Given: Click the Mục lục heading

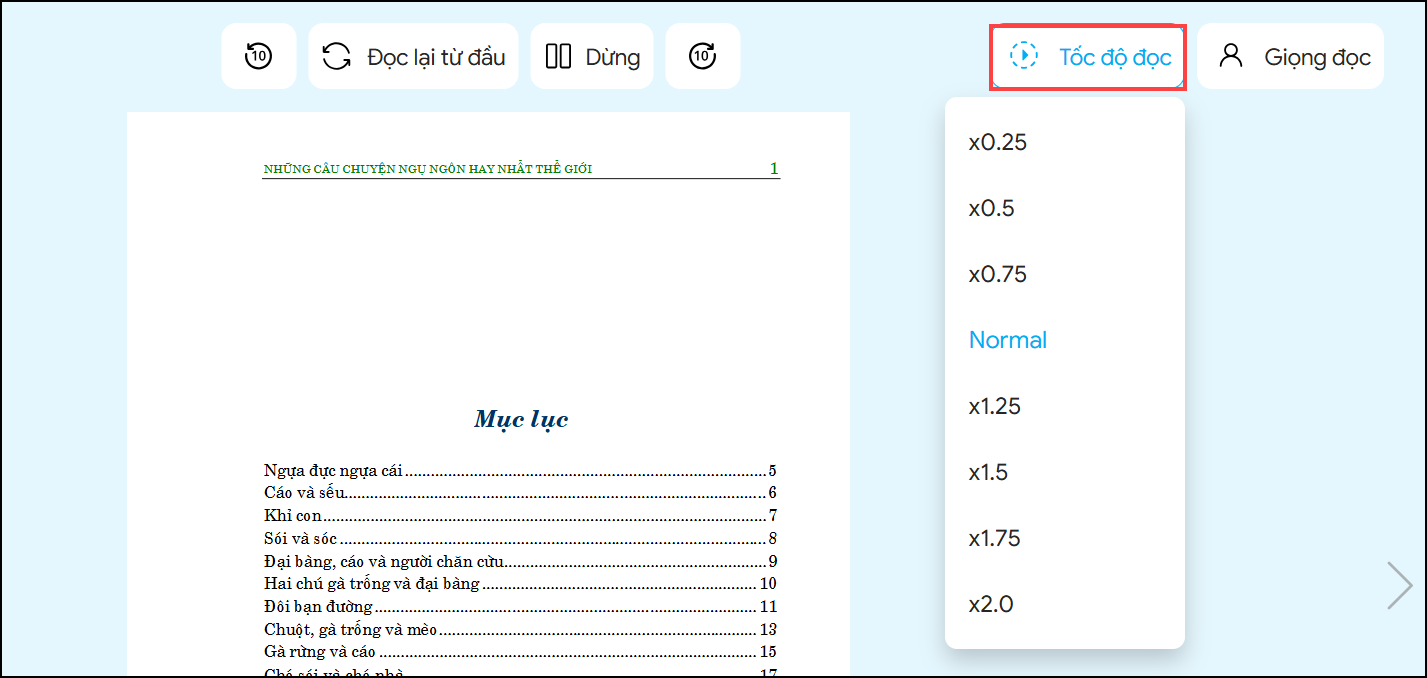Looking at the screenshot, I should 521,419.
